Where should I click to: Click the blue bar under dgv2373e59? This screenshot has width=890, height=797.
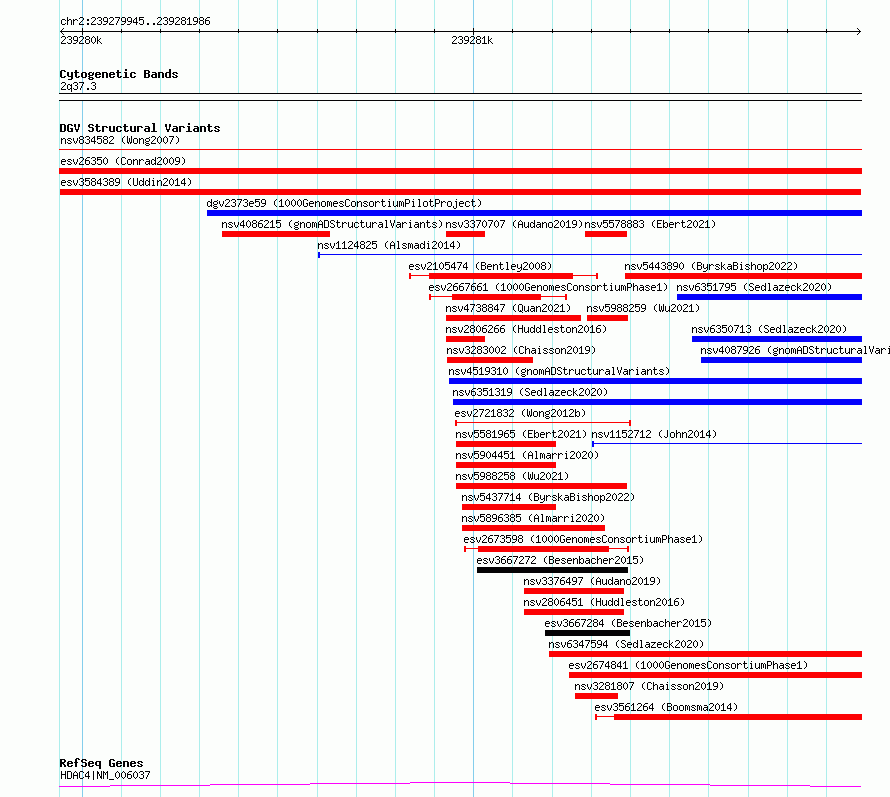[x=534, y=213]
